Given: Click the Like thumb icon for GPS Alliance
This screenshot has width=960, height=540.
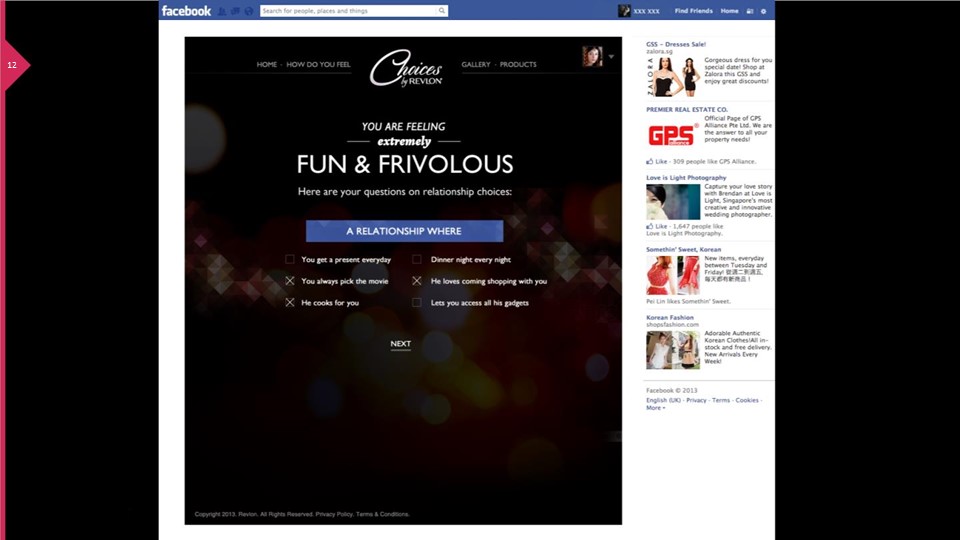Looking at the screenshot, I should point(650,162).
